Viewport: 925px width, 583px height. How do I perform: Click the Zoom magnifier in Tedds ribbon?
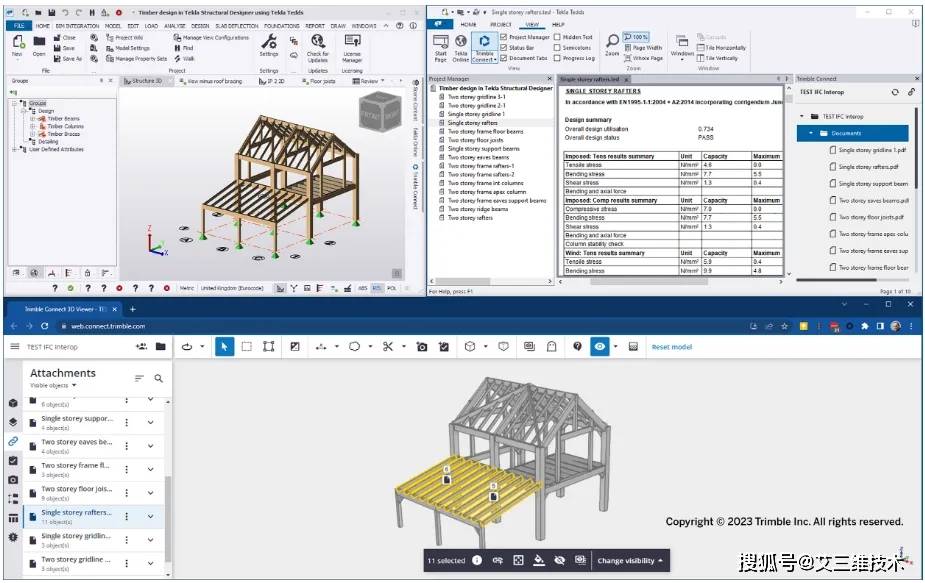coord(612,45)
